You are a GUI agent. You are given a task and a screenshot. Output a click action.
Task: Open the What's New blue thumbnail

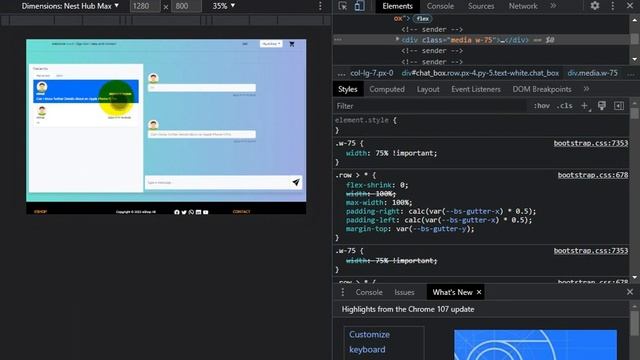pyautogui.click(x=535, y=345)
